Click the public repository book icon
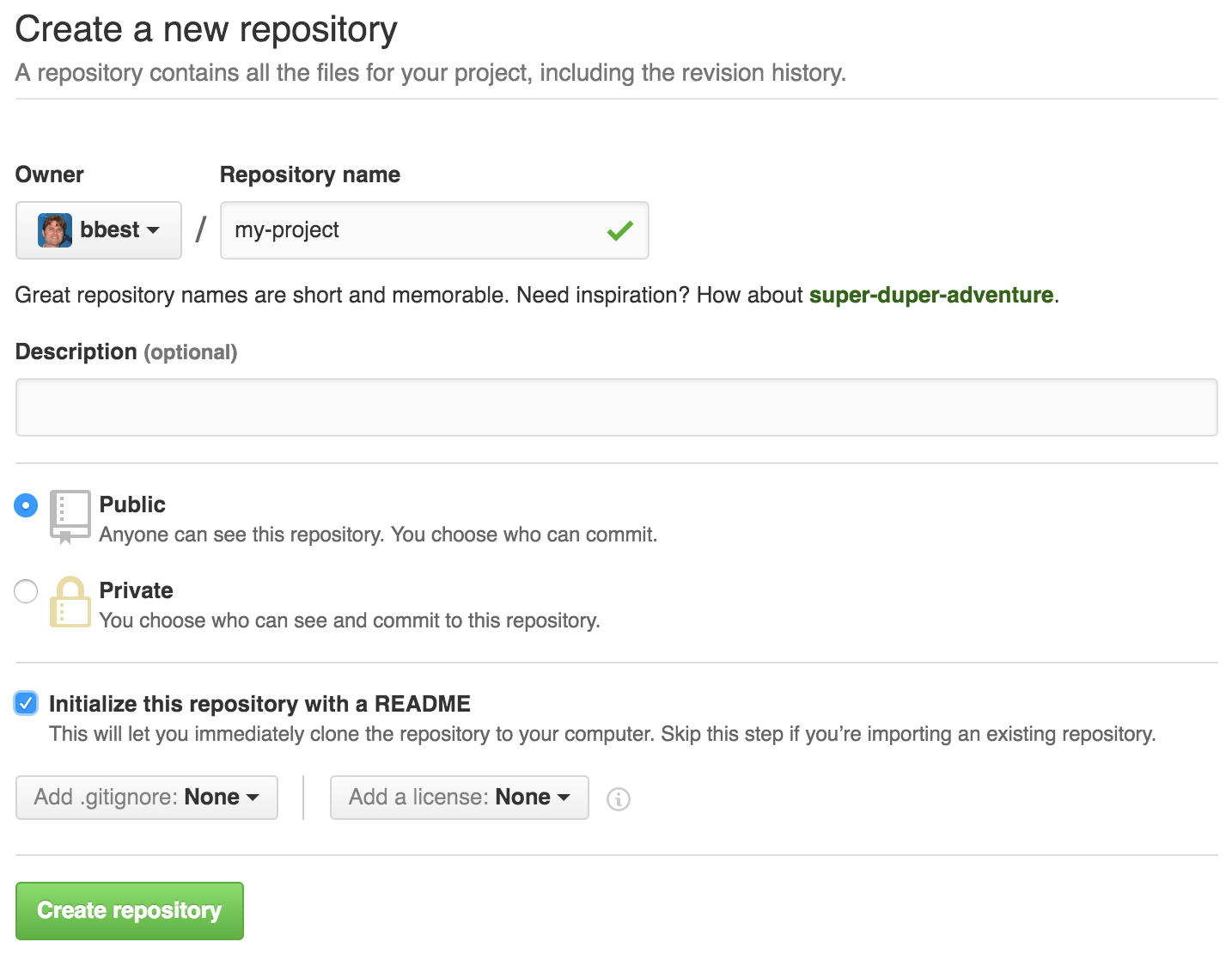Screen dimensions: 1232x954 [x=70, y=516]
